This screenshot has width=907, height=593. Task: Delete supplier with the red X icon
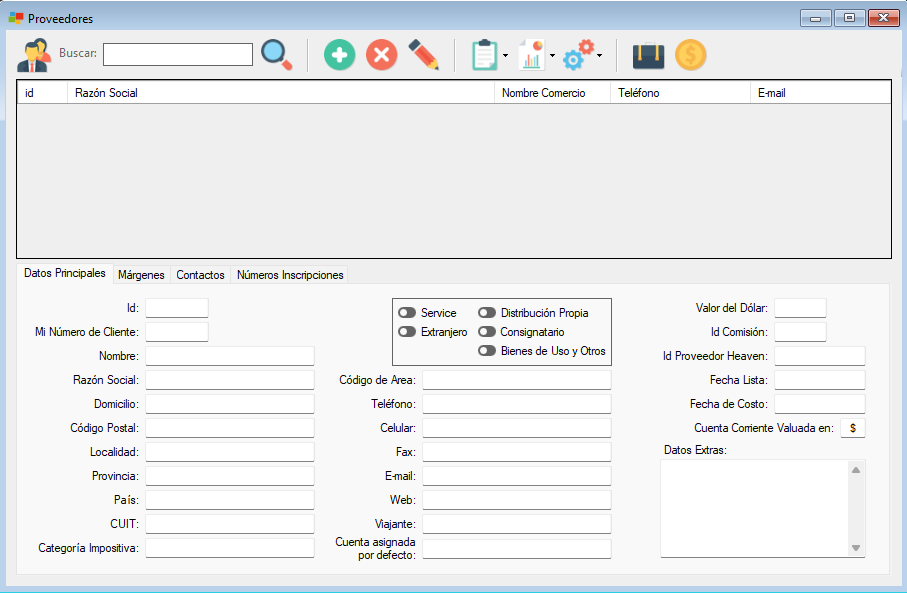point(382,55)
